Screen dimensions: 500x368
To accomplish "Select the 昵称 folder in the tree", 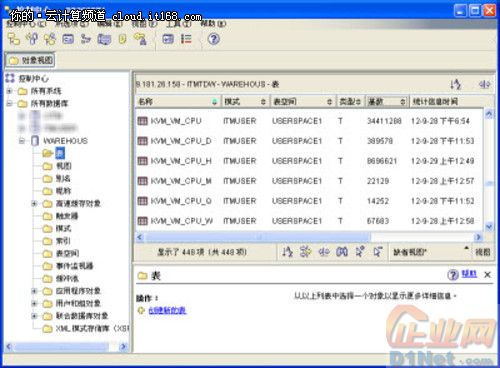I will coord(63,191).
